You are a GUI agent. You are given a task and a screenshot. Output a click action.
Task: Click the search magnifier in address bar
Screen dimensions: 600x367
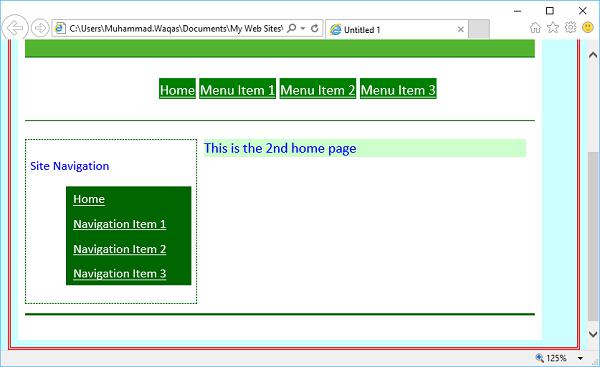click(292, 28)
